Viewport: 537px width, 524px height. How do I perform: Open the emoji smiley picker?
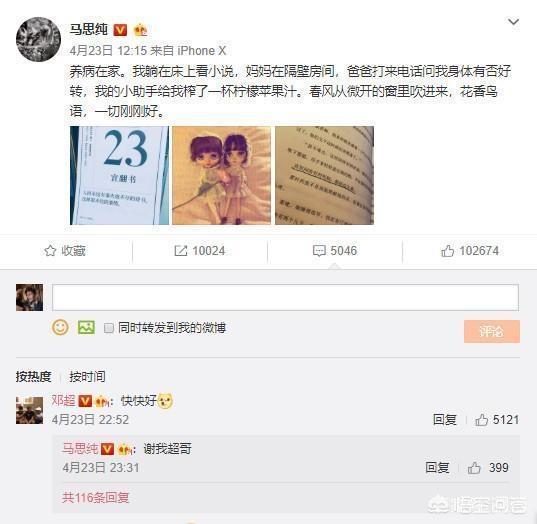point(60,327)
